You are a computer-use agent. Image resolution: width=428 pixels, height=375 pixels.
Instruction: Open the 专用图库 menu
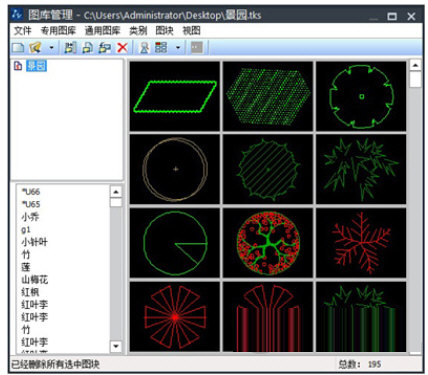[x=58, y=31]
